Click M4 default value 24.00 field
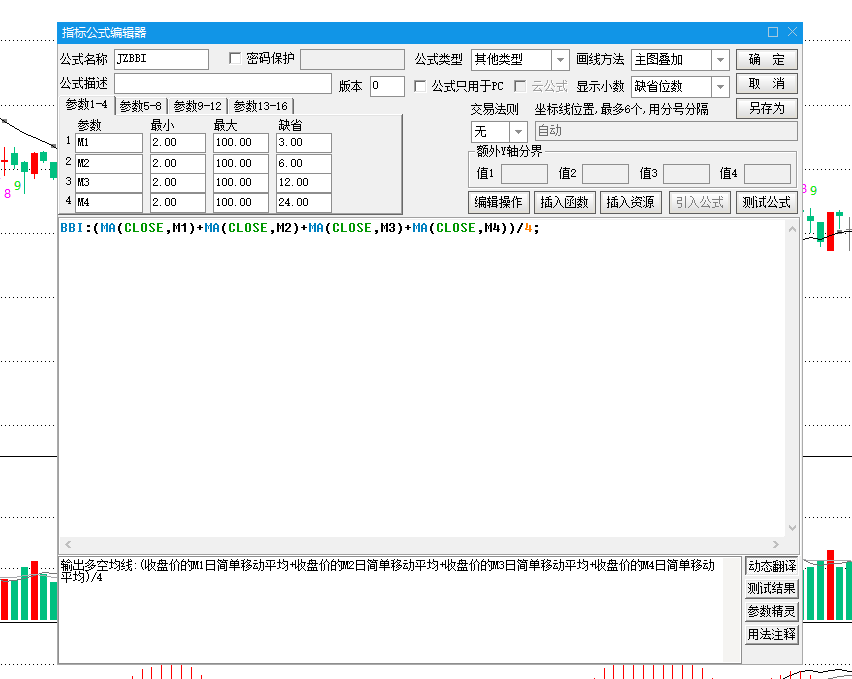The width and height of the screenshot is (852, 679). click(x=304, y=203)
